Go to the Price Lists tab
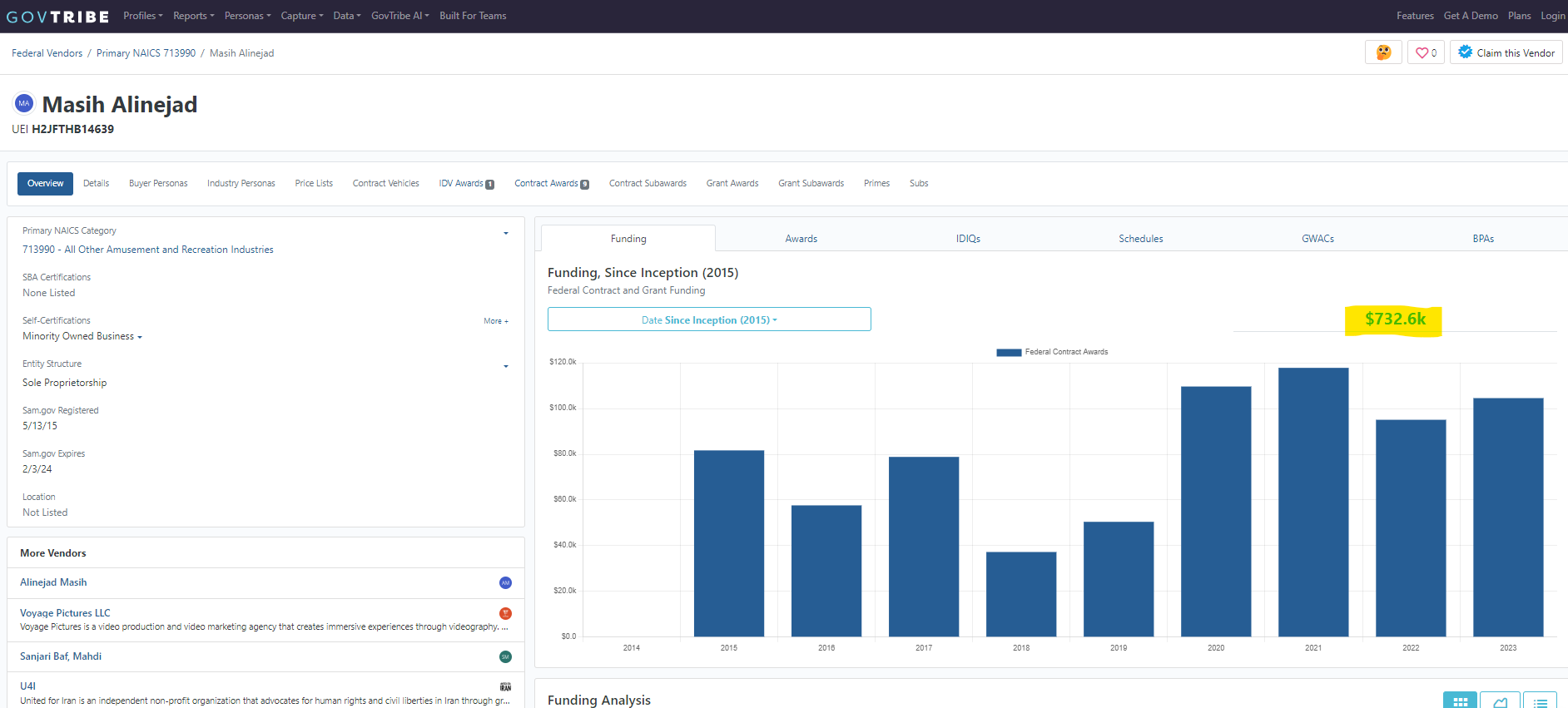Image resolution: width=1568 pixels, height=708 pixels. coord(314,184)
